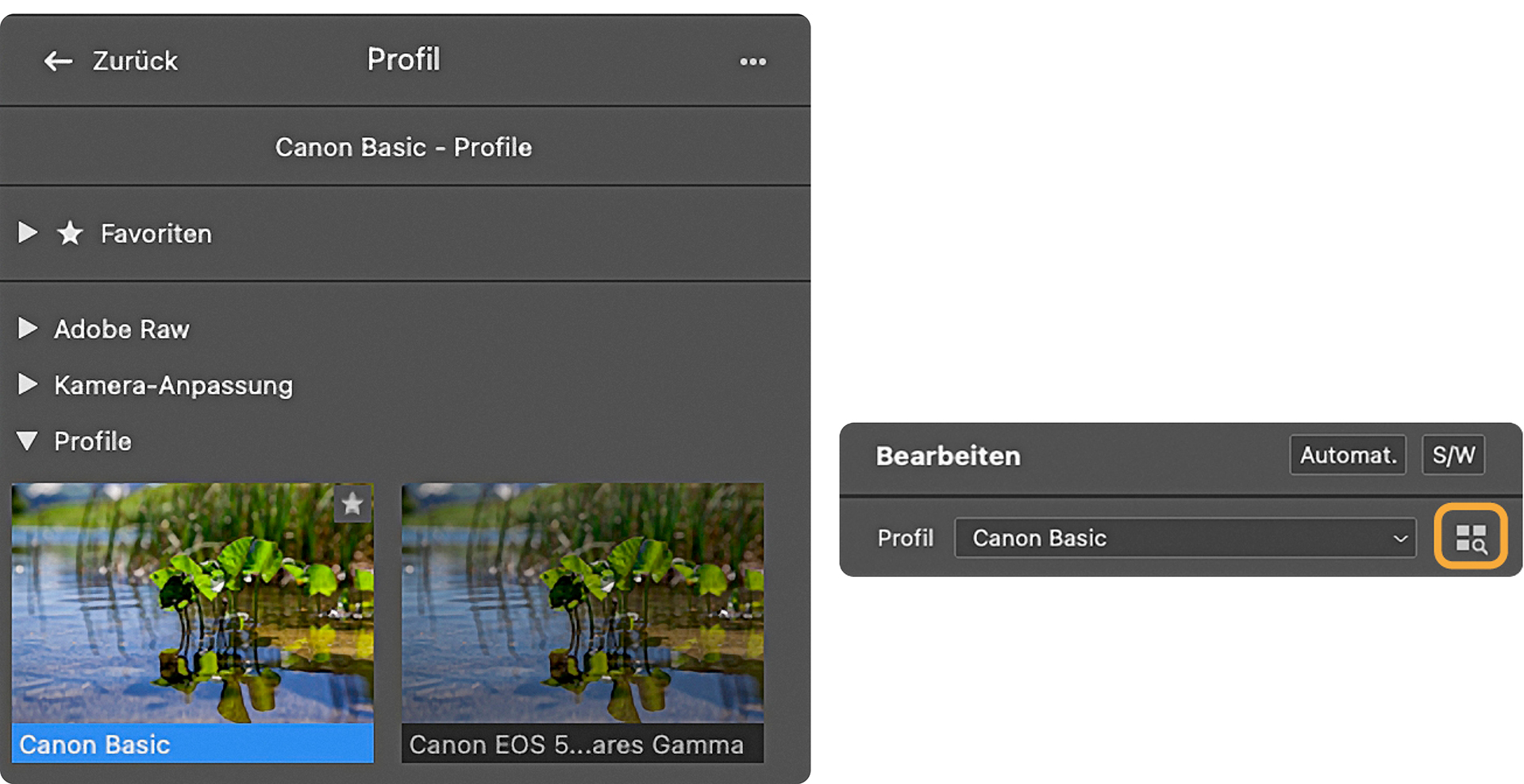Screen dimensions: 1524x784
Task: Collapse the Profile group triangle
Action: (28, 441)
